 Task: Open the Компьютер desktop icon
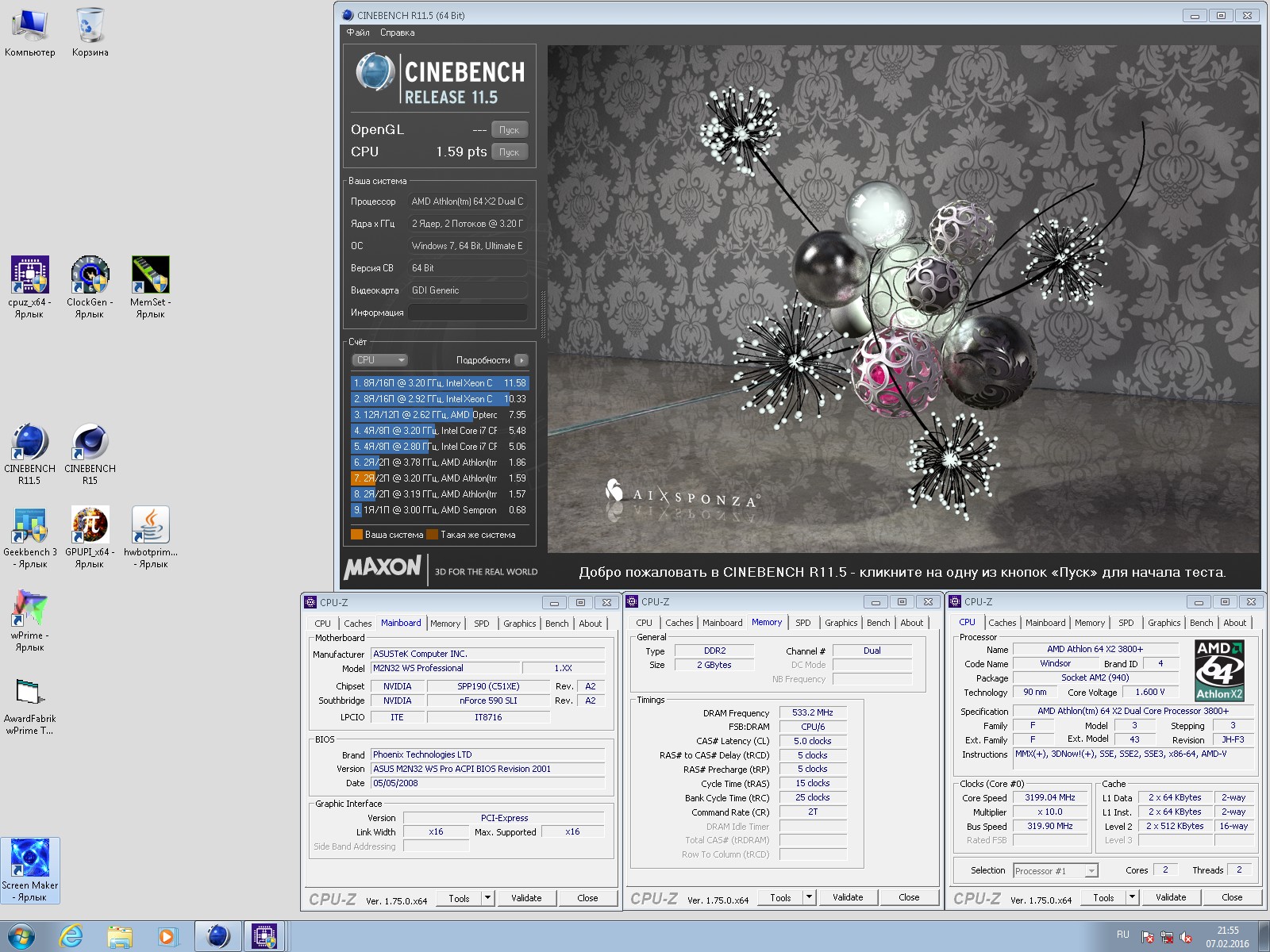(29, 32)
